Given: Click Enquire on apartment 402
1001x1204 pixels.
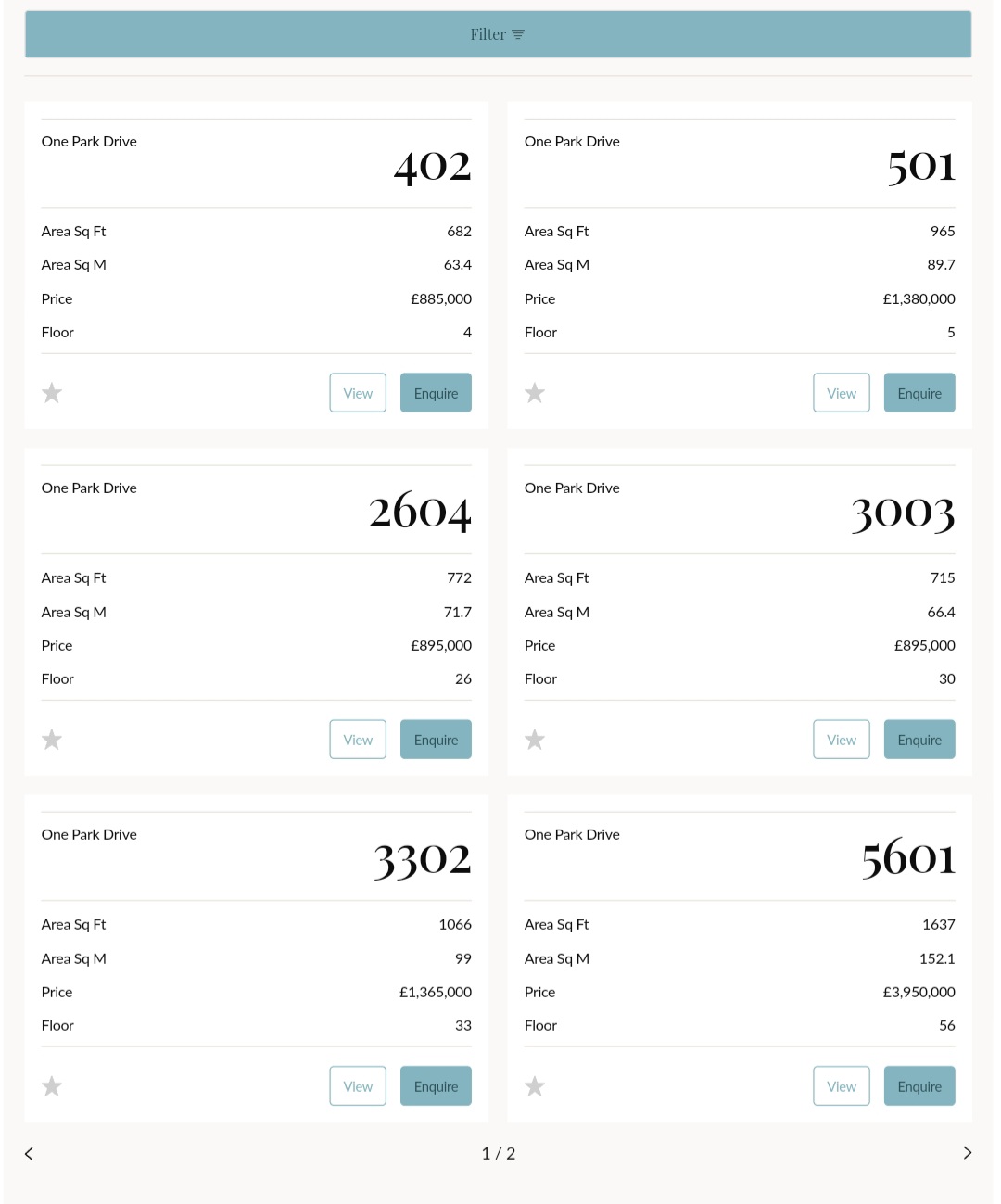Looking at the screenshot, I should click(436, 393).
